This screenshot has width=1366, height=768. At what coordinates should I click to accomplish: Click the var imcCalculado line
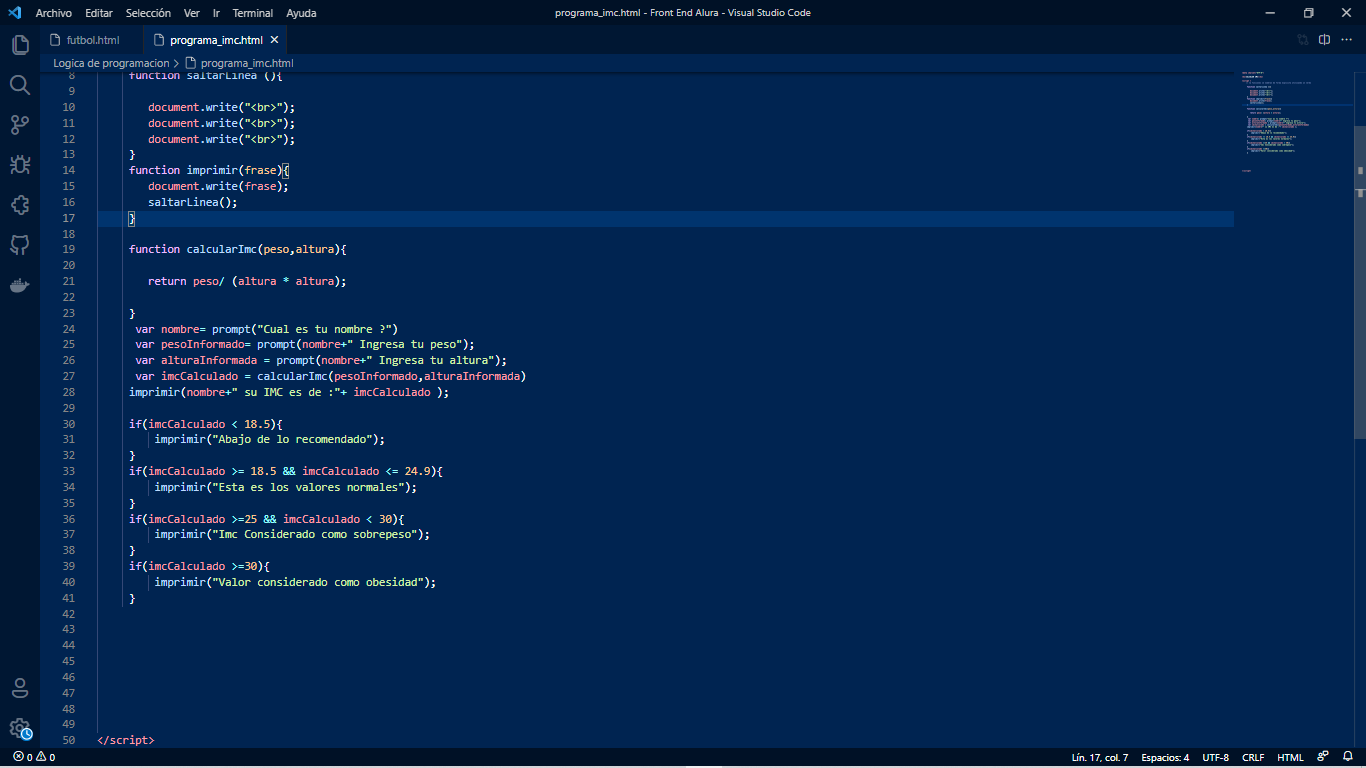pos(331,376)
